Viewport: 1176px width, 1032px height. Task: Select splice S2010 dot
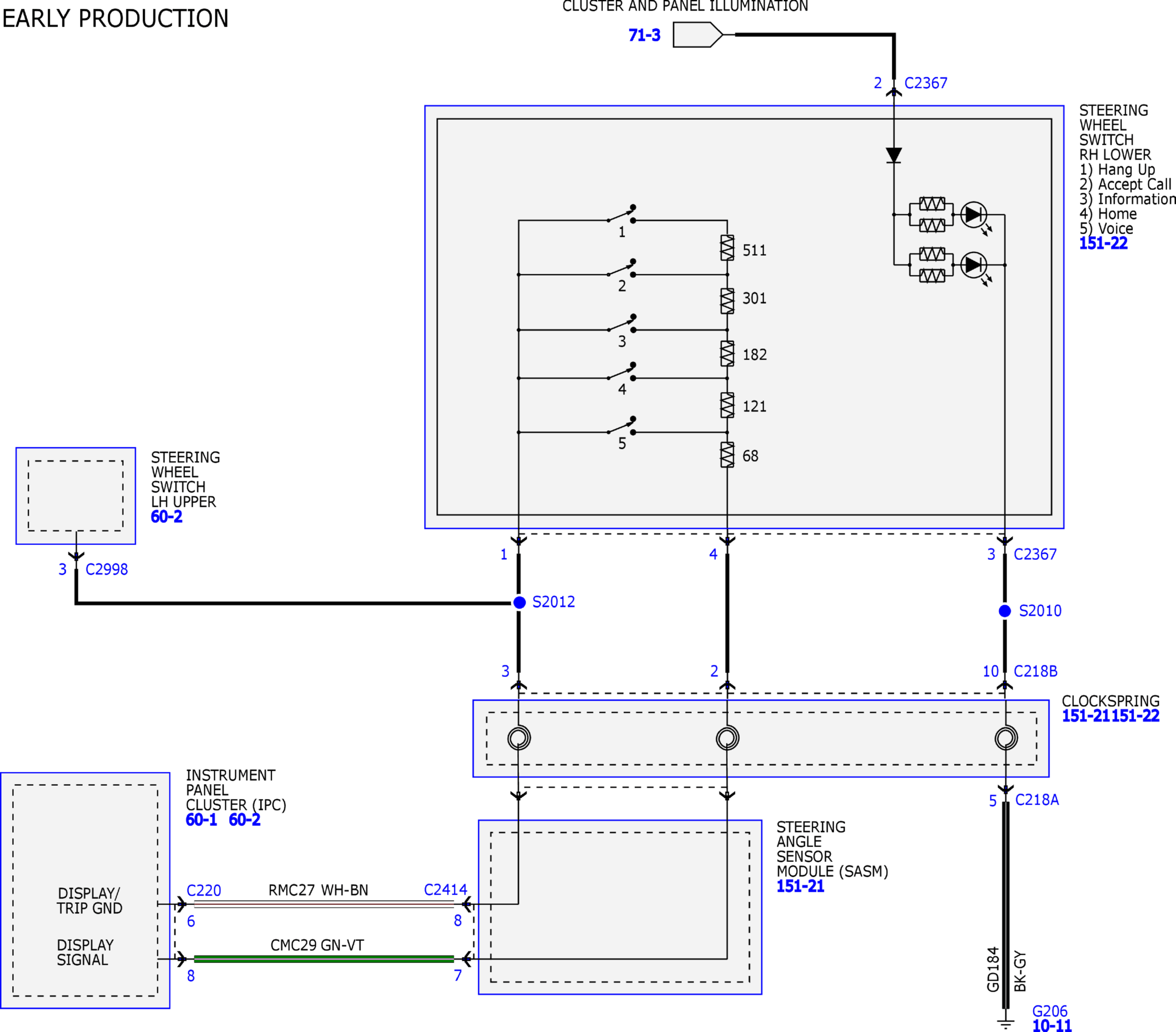(1004, 611)
